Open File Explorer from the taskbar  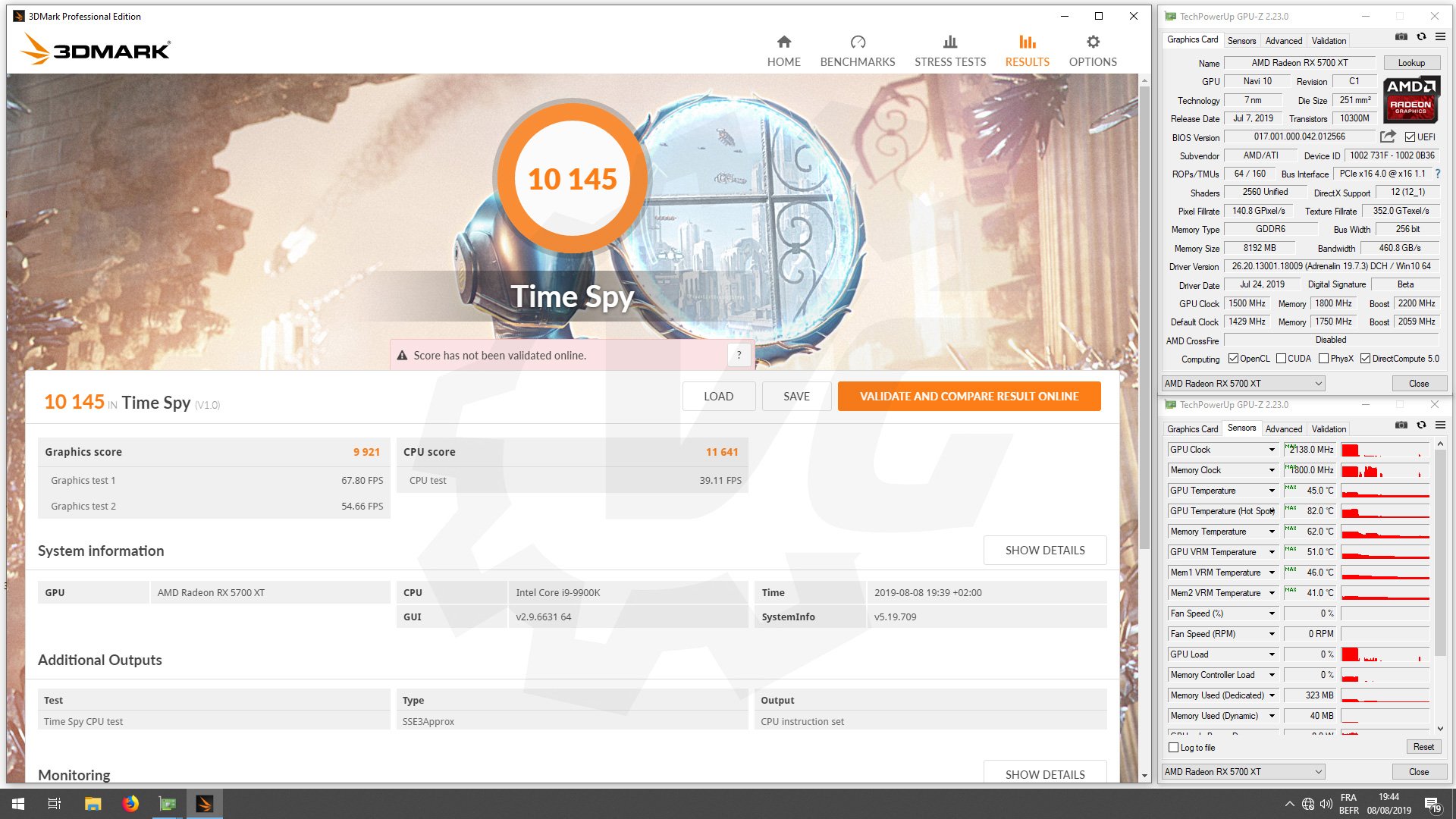click(x=93, y=804)
